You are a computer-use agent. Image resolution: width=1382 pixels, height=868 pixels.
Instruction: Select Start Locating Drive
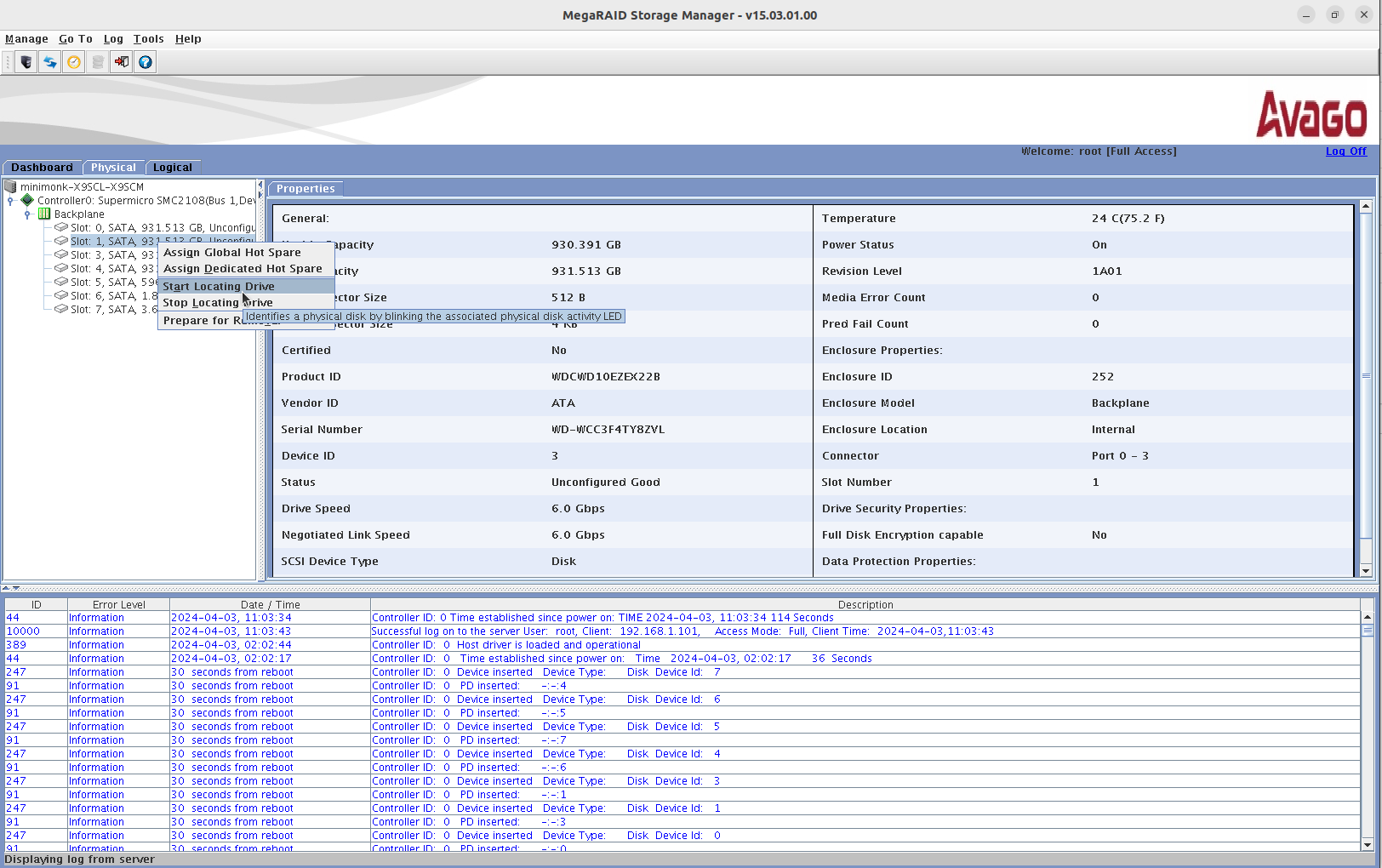(x=246, y=287)
